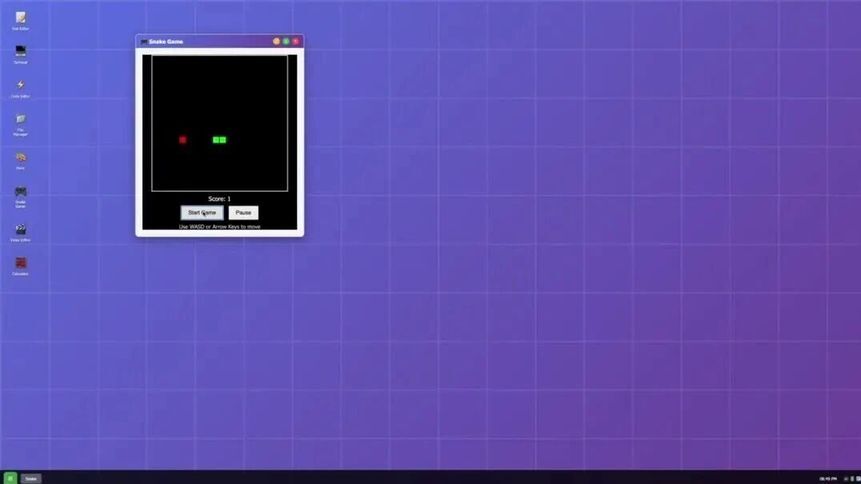
Task: Click 'Use WASD or Arrow Keys to move' text
Action: point(220,226)
